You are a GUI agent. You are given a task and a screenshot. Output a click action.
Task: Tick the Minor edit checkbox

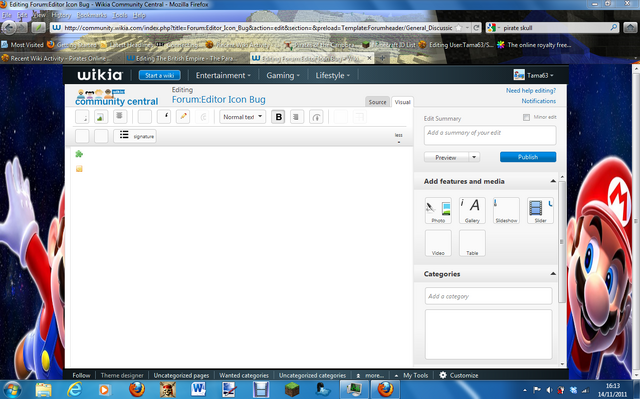526,117
